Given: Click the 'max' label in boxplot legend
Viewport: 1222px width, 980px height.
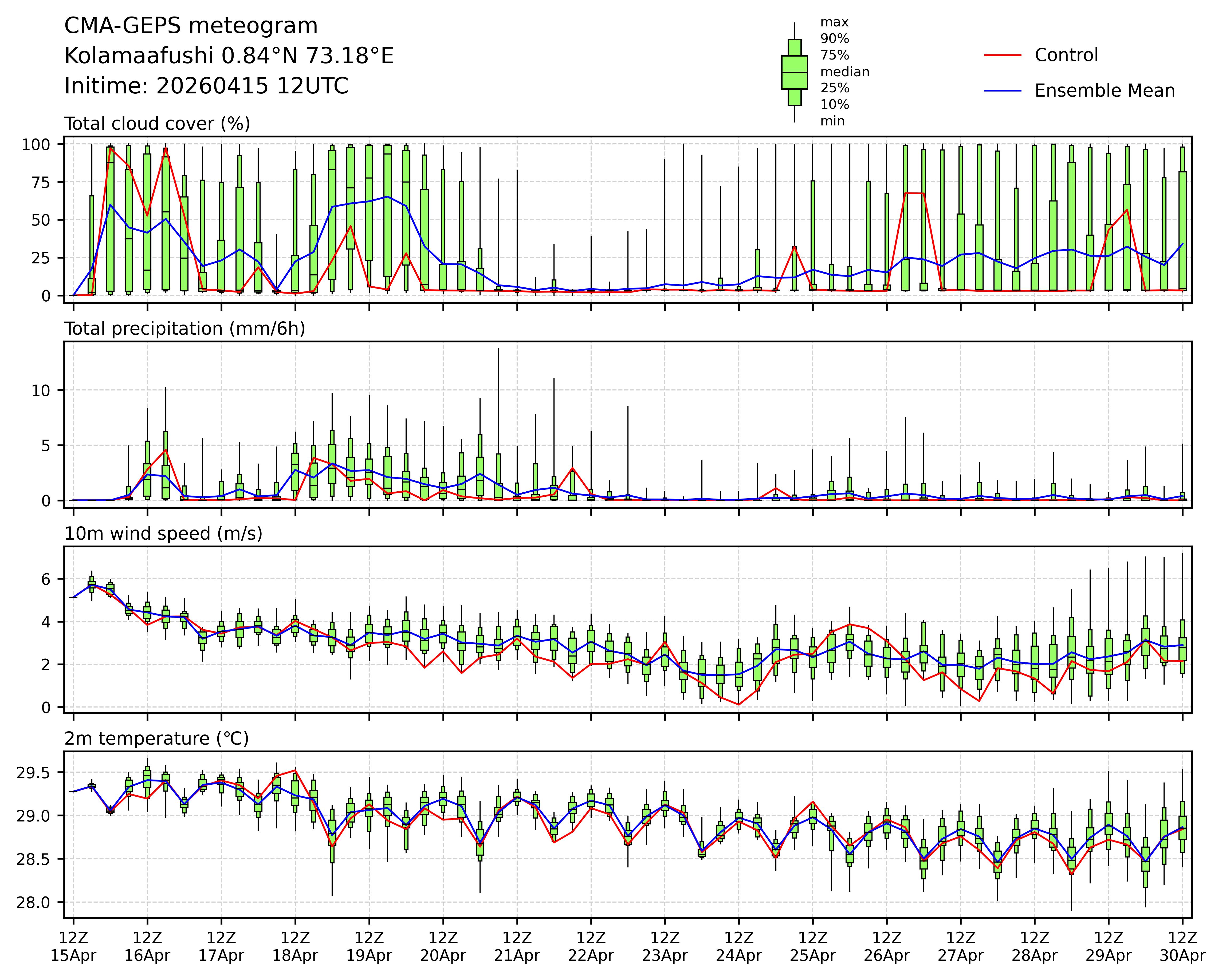Looking at the screenshot, I should pyautogui.click(x=834, y=23).
